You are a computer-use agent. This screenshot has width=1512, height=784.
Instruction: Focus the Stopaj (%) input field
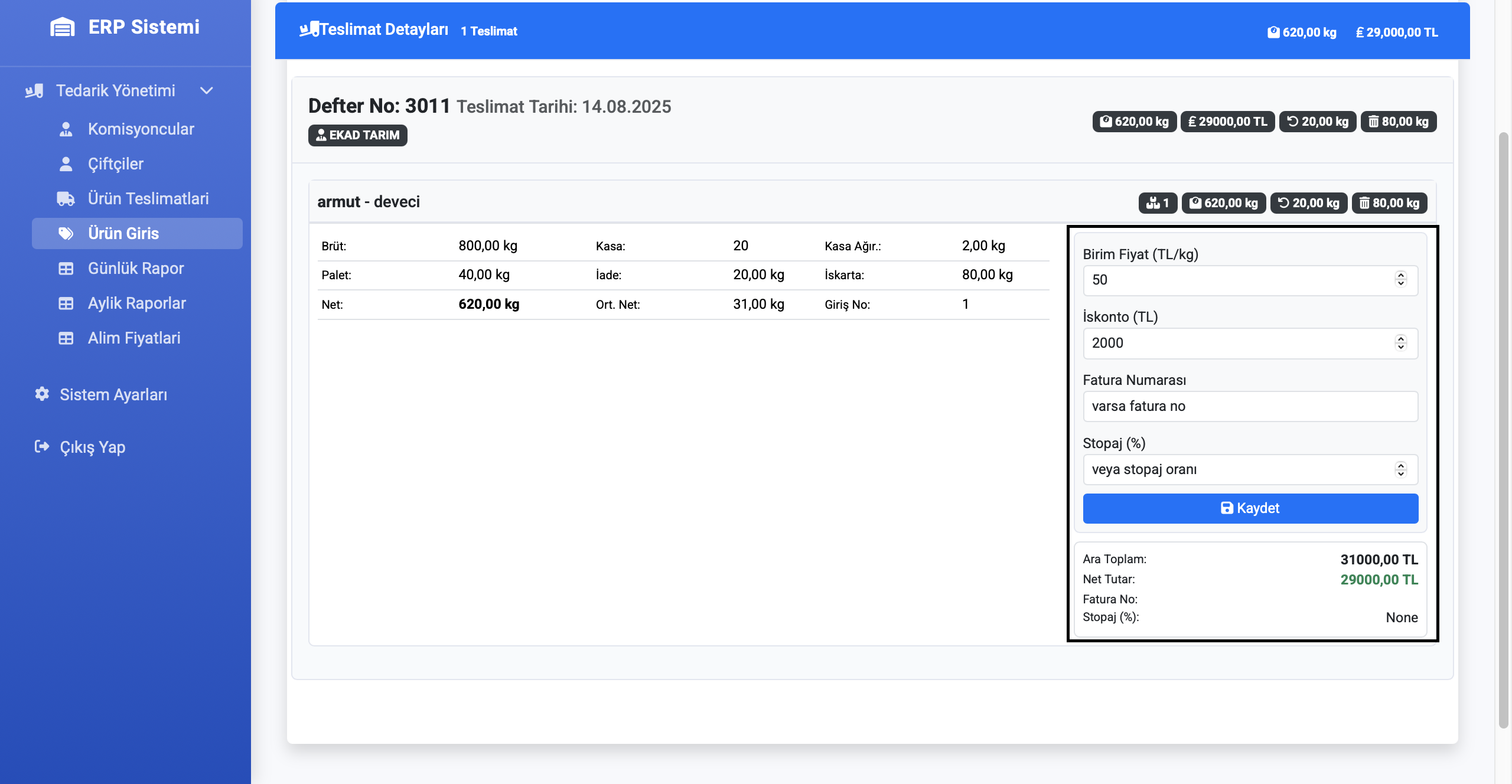pos(1250,470)
